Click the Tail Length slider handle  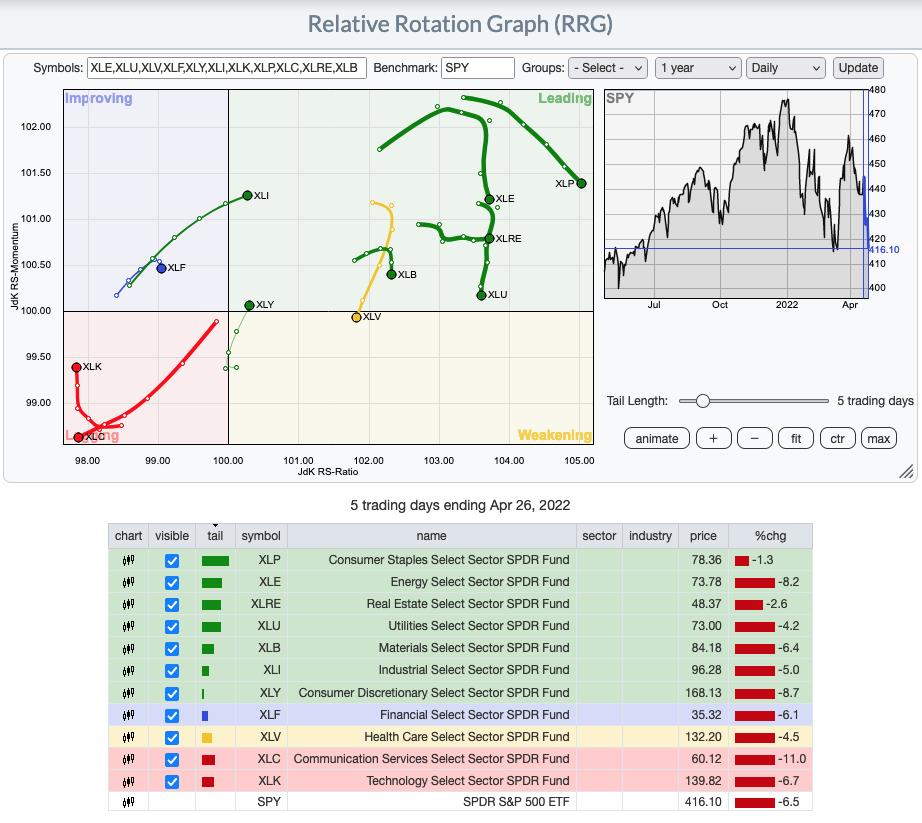[702, 401]
